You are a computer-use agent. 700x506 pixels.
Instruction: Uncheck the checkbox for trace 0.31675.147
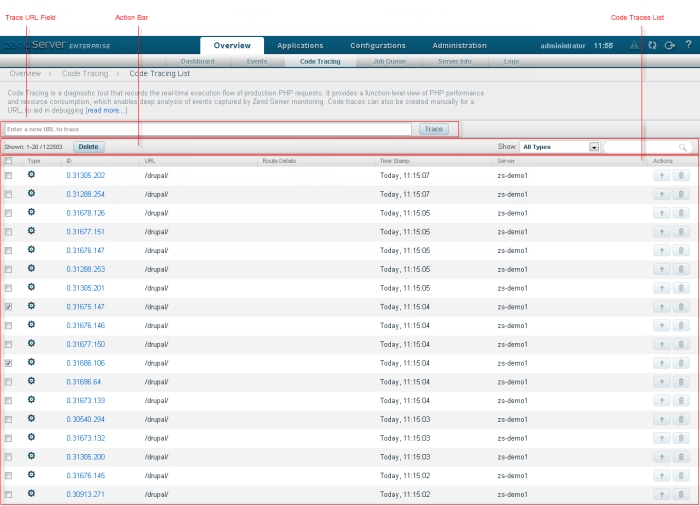(9, 307)
